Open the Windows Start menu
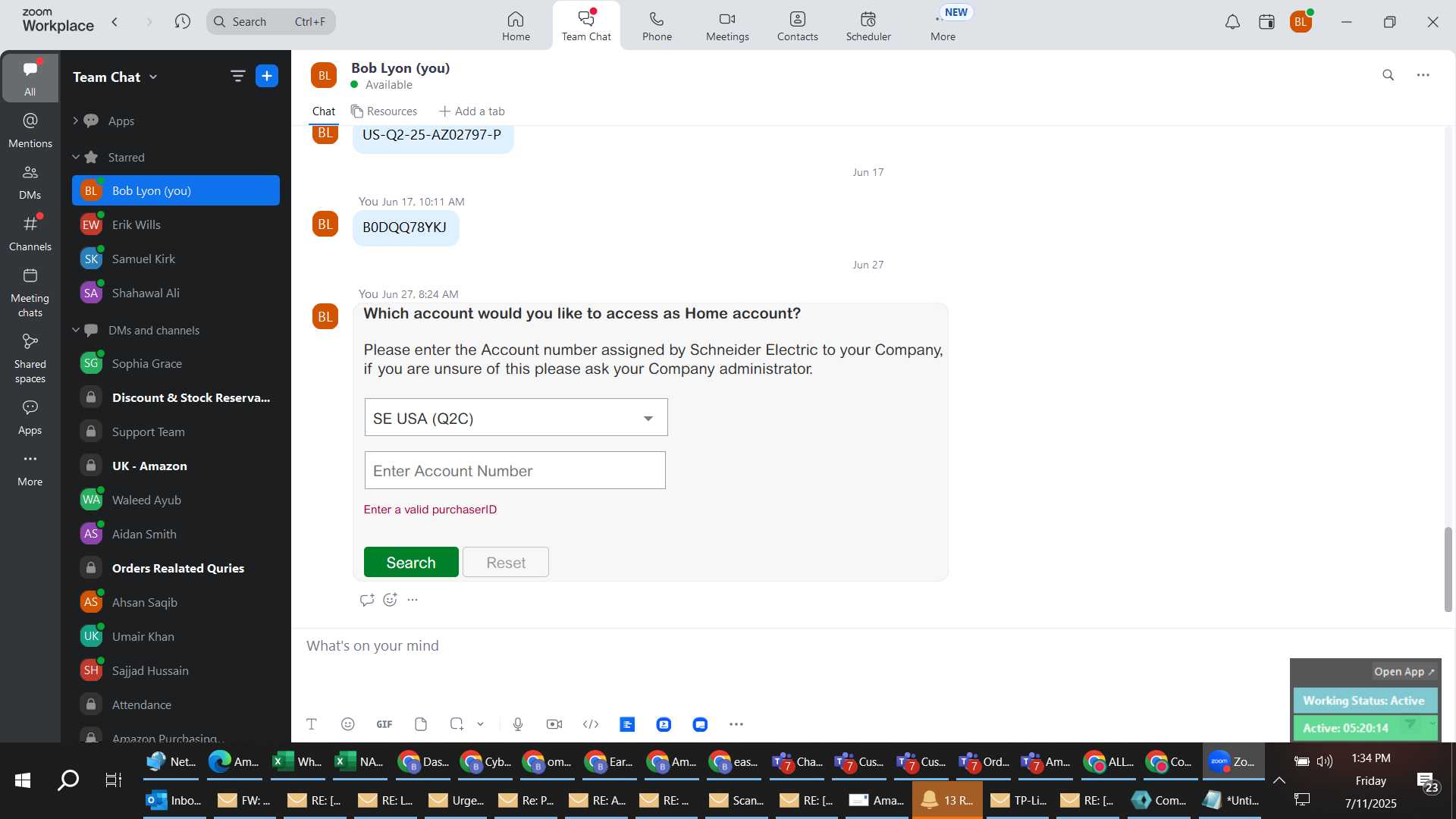The height and width of the screenshot is (819, 1456). [x=23, y=780]
